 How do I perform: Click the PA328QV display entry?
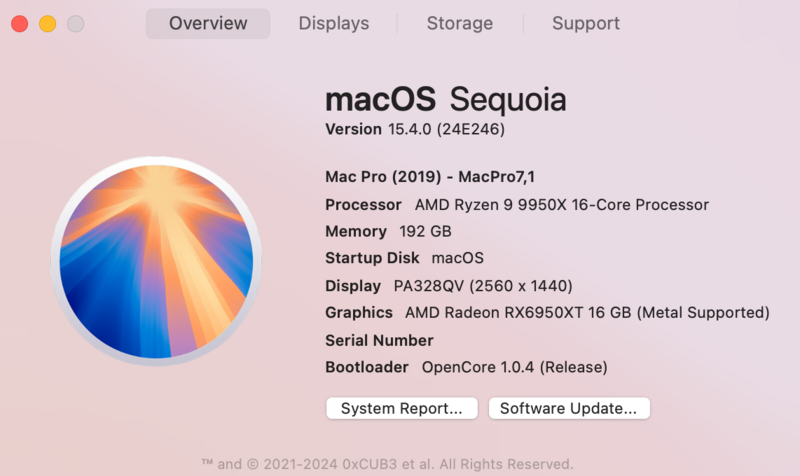tap(482, 286)
